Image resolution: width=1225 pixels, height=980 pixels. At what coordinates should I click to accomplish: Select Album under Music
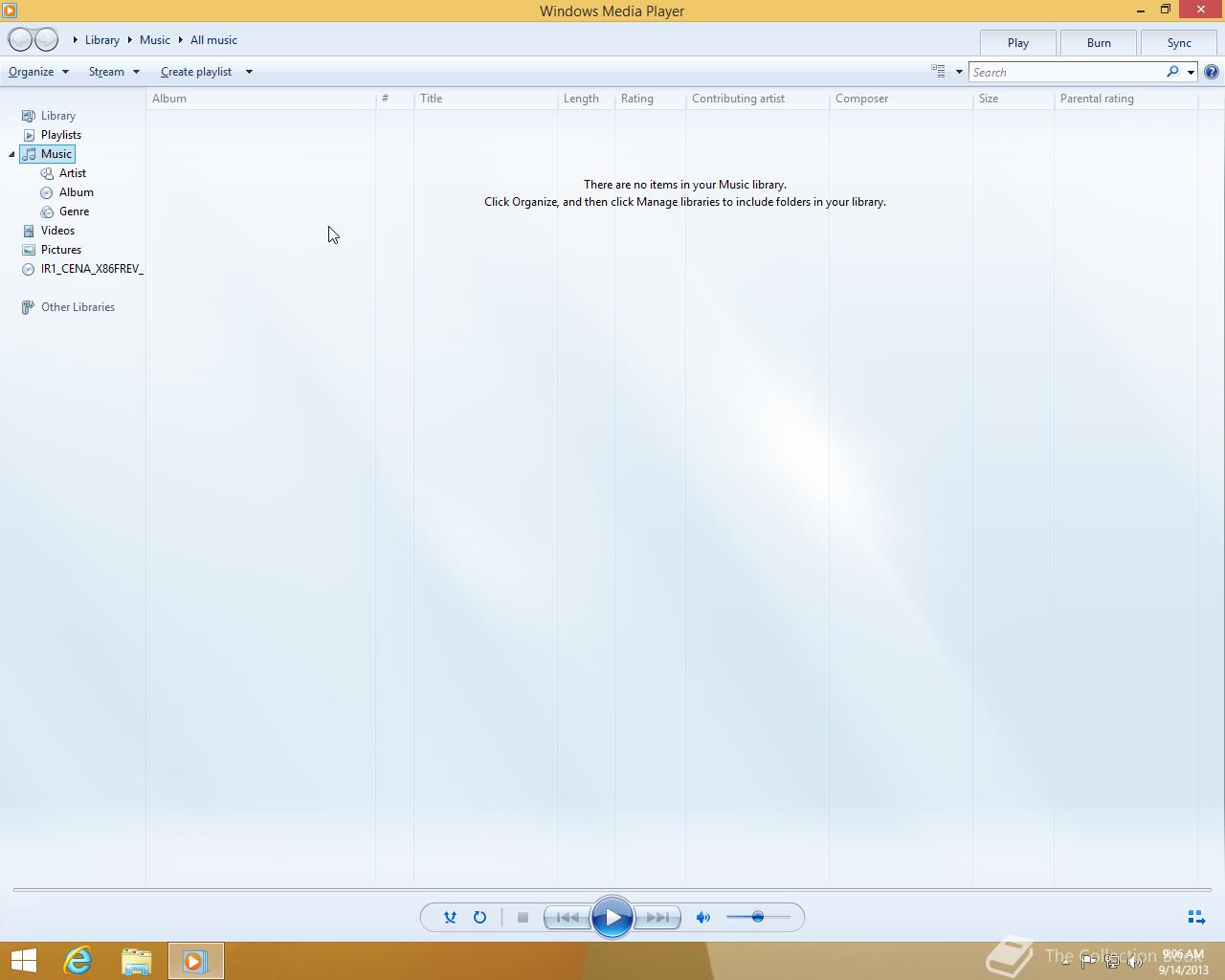[77, 192]
